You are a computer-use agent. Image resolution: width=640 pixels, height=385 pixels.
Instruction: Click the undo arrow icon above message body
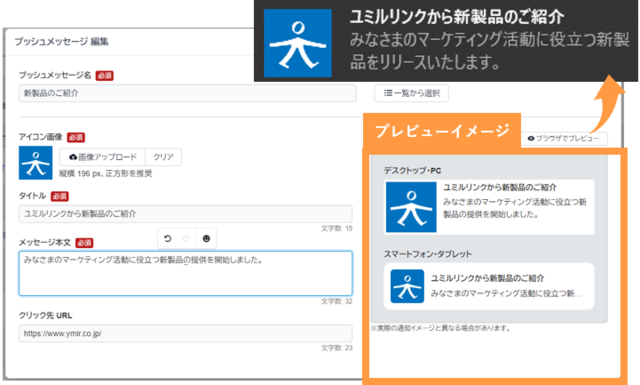click(x=168, y=238)
